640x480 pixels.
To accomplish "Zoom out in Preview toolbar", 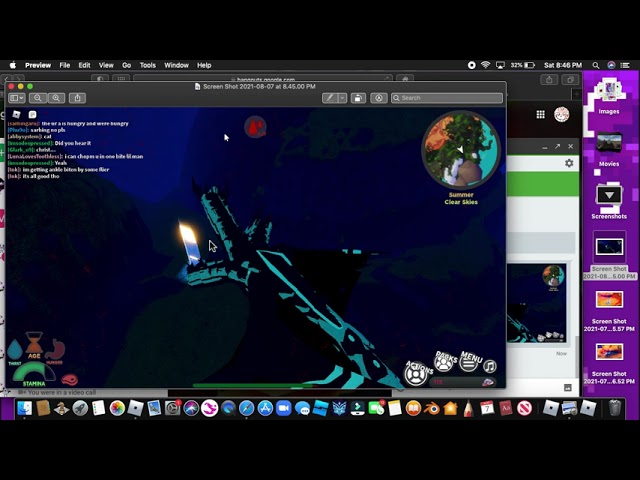I will pos(38,98).
